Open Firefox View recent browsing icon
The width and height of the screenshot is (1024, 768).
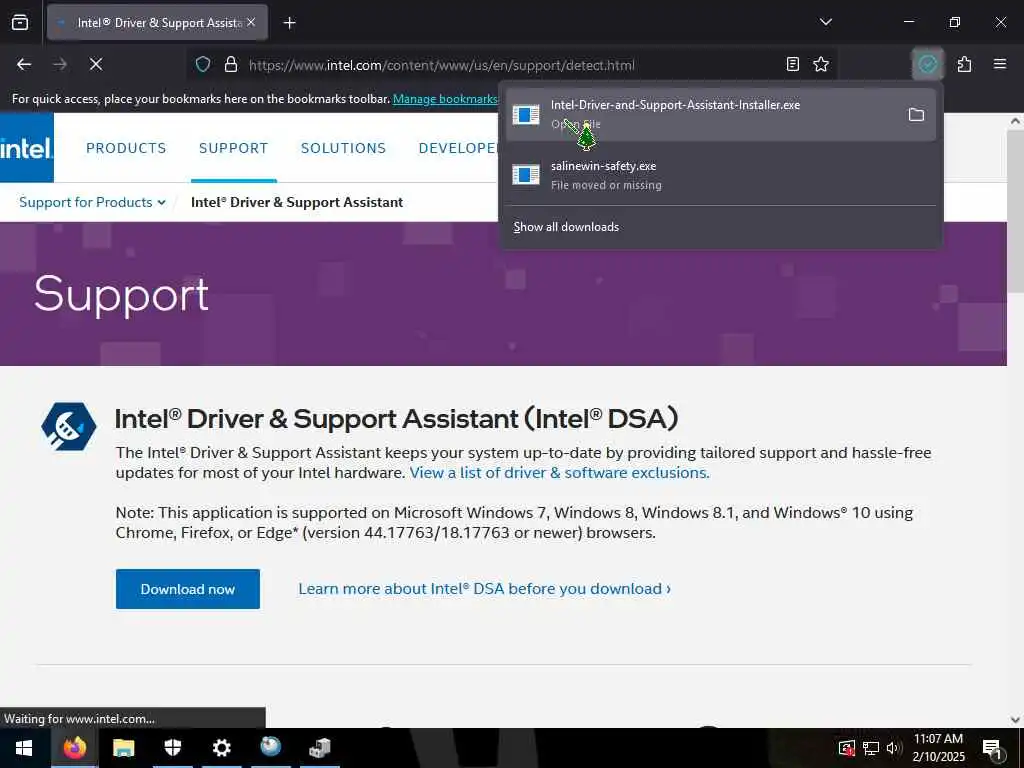click(x=20, y=23)
